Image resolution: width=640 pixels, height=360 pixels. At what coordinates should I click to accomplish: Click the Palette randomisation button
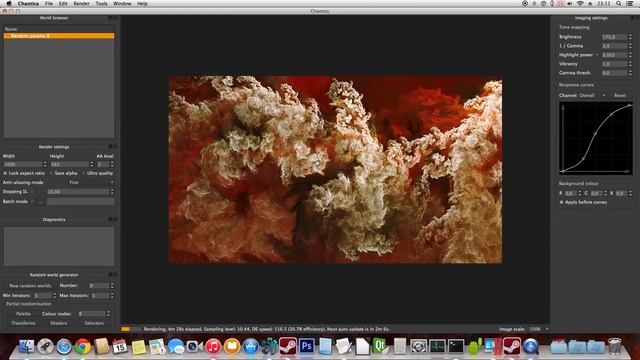[x=23, y=313]
